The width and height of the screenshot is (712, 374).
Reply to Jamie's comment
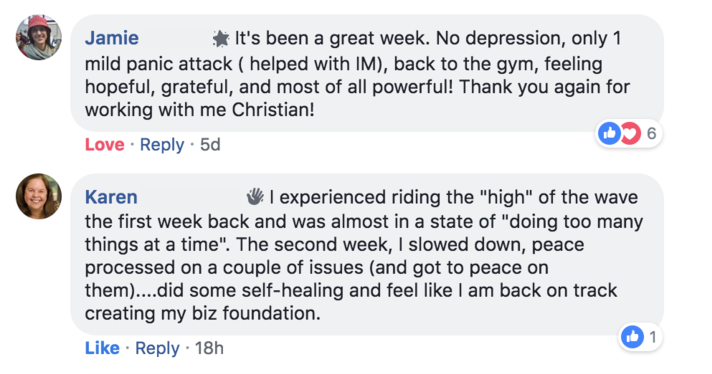[162, 145]
